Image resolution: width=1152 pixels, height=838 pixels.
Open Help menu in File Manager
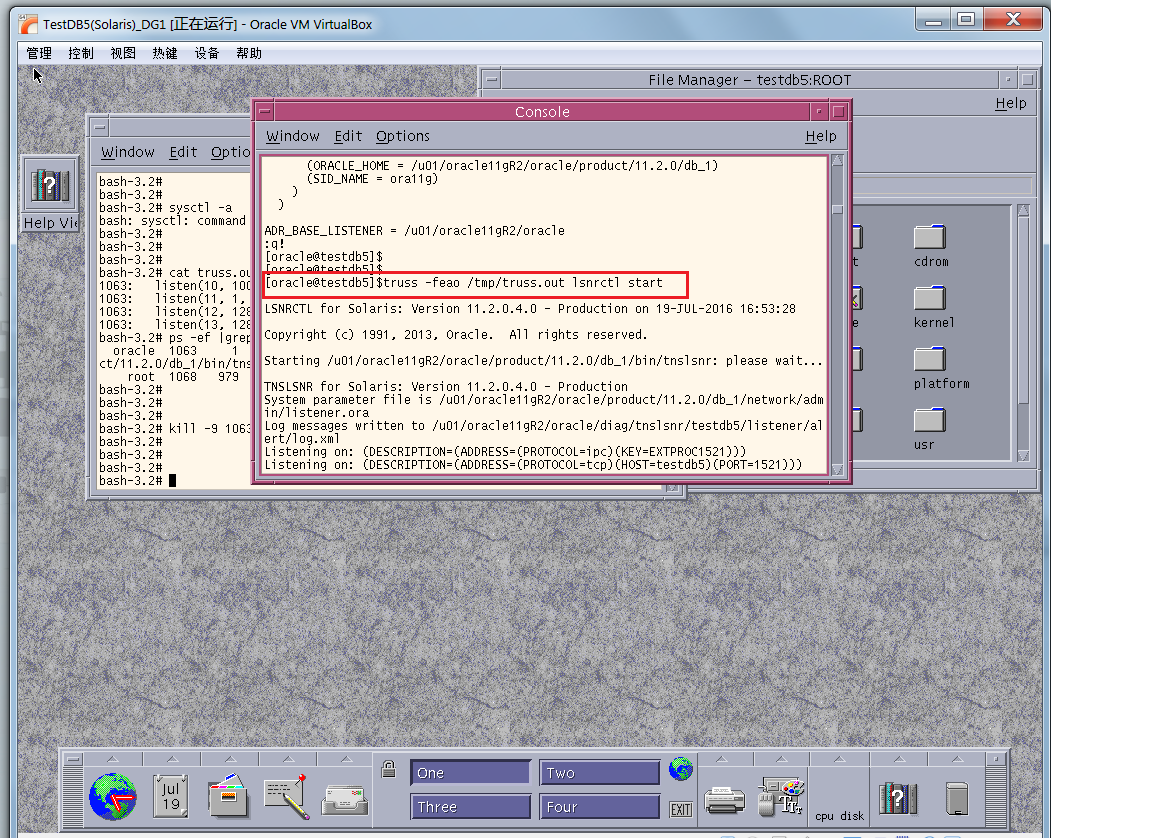tap(1010, 103)
